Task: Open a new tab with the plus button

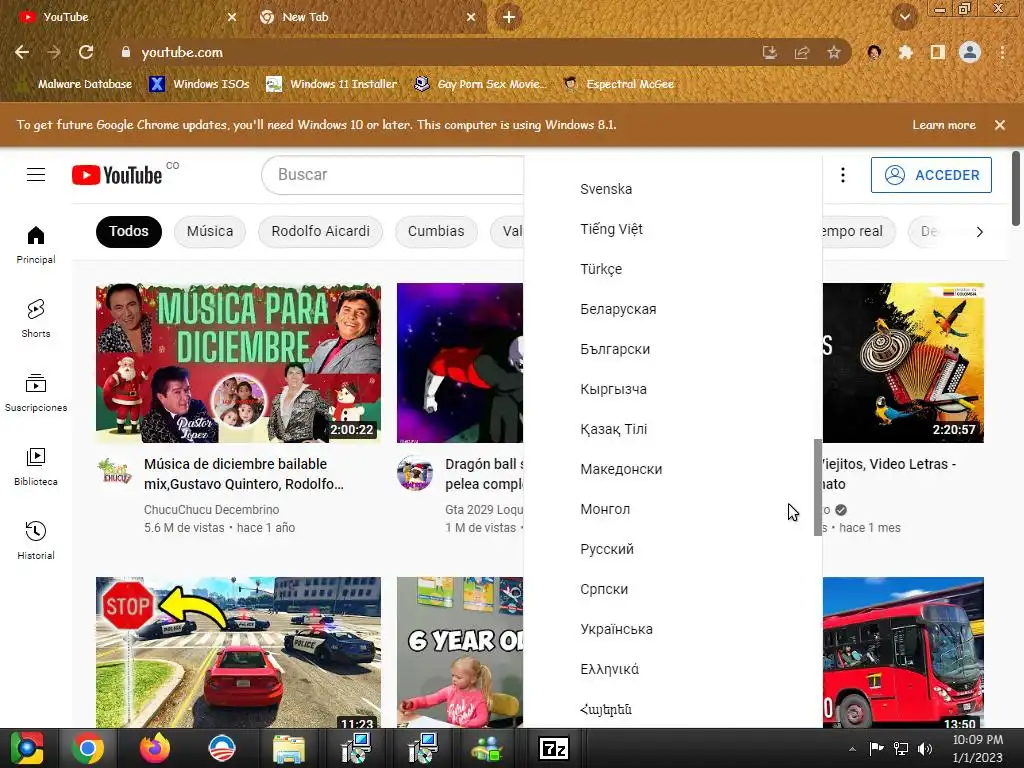Action: [x=509, y=17]
